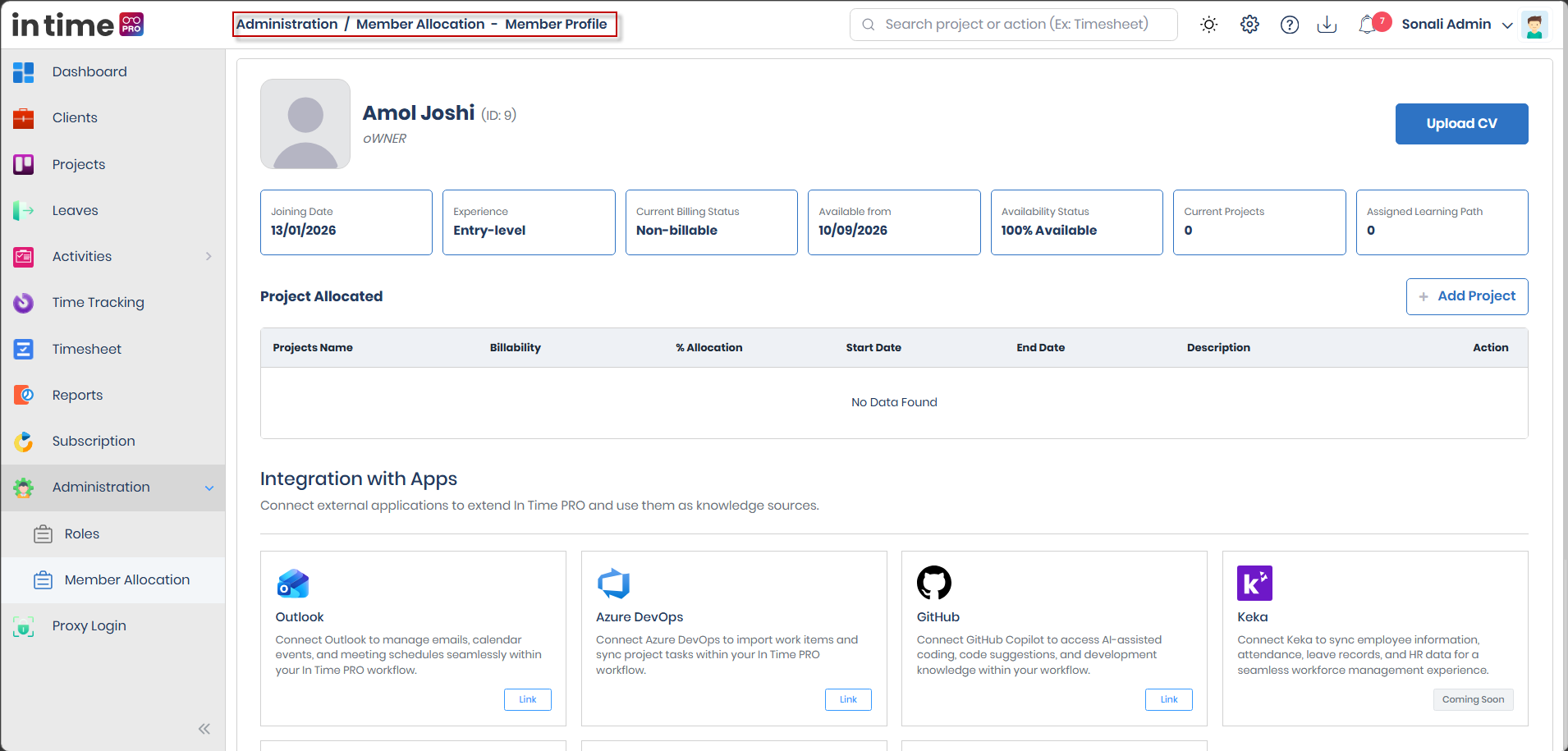Collapse the Administration menu chevron
1568x751 pixels.
(209, 488)
